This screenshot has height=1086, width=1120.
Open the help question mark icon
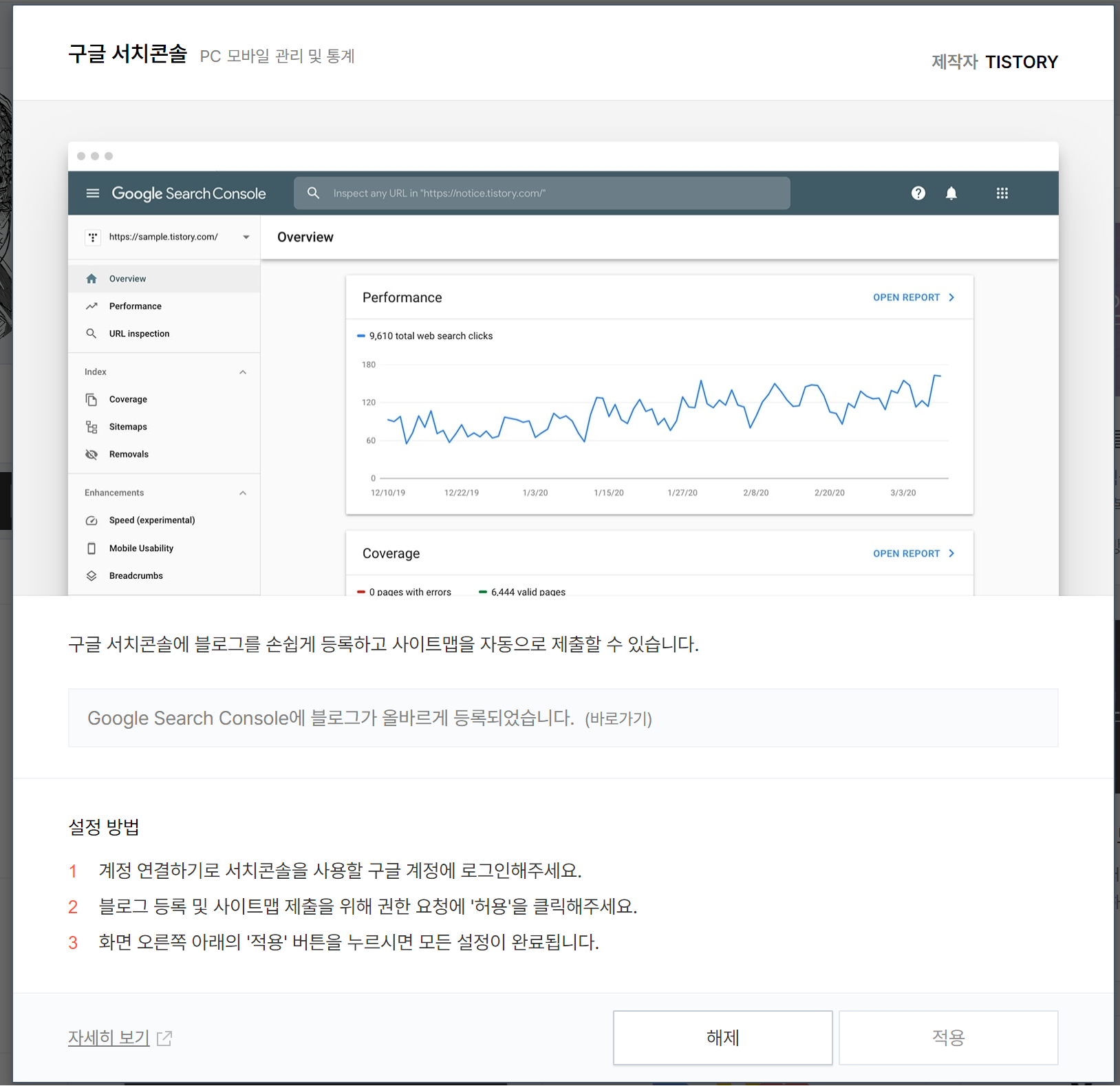click(x=918, y=193)
